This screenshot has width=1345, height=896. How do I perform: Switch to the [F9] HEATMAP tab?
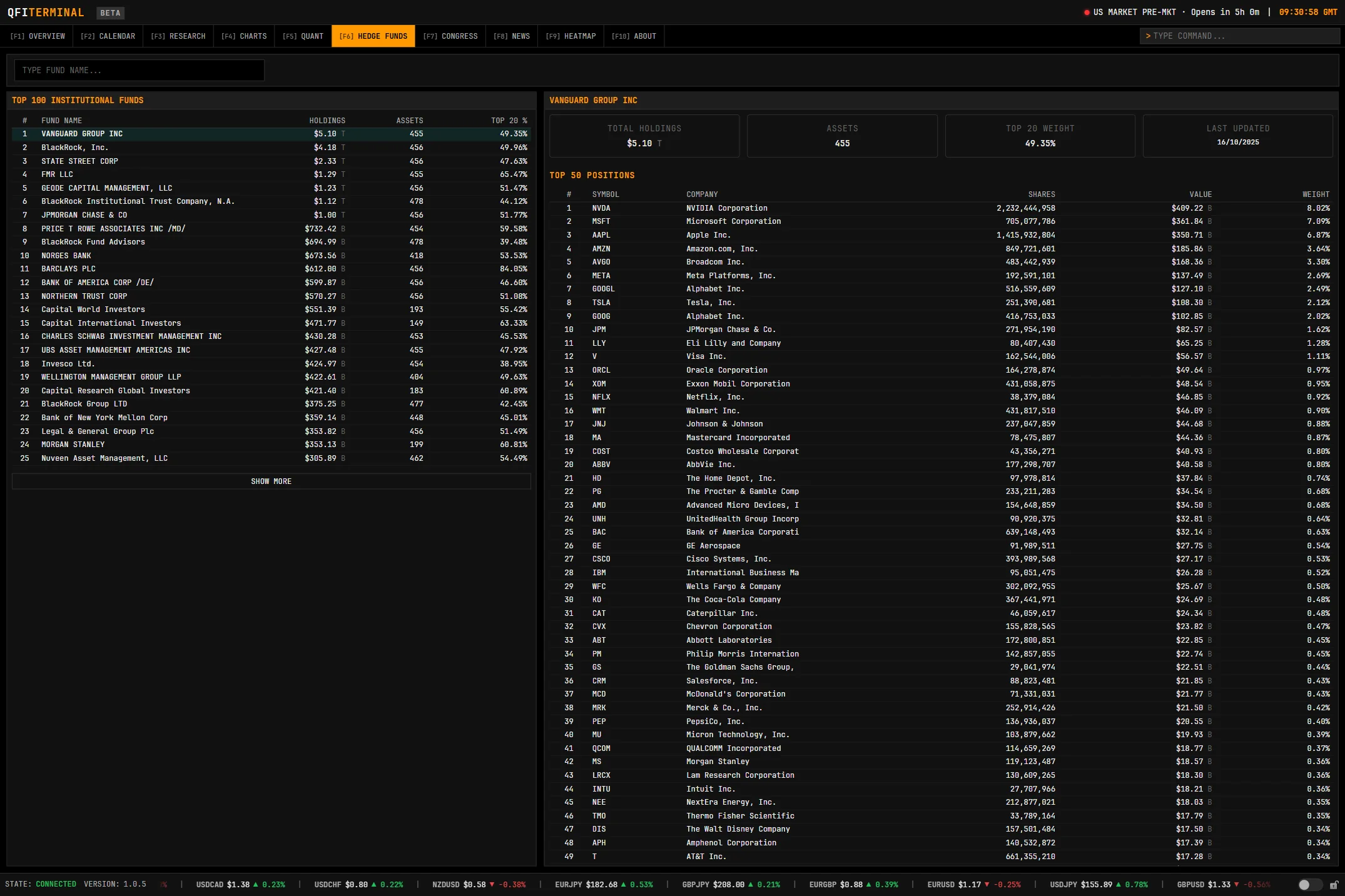570,36
